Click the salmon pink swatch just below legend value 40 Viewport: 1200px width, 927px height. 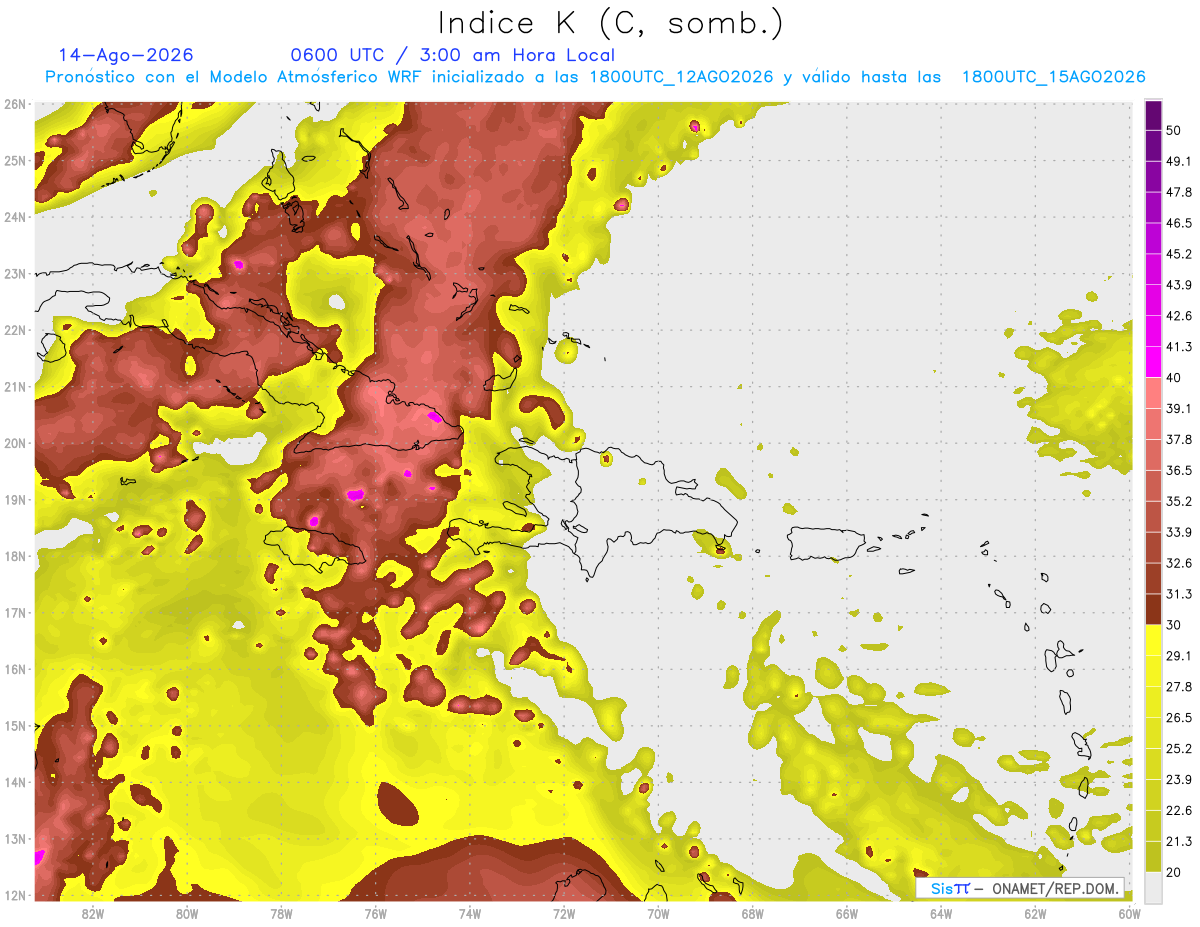1153,393
